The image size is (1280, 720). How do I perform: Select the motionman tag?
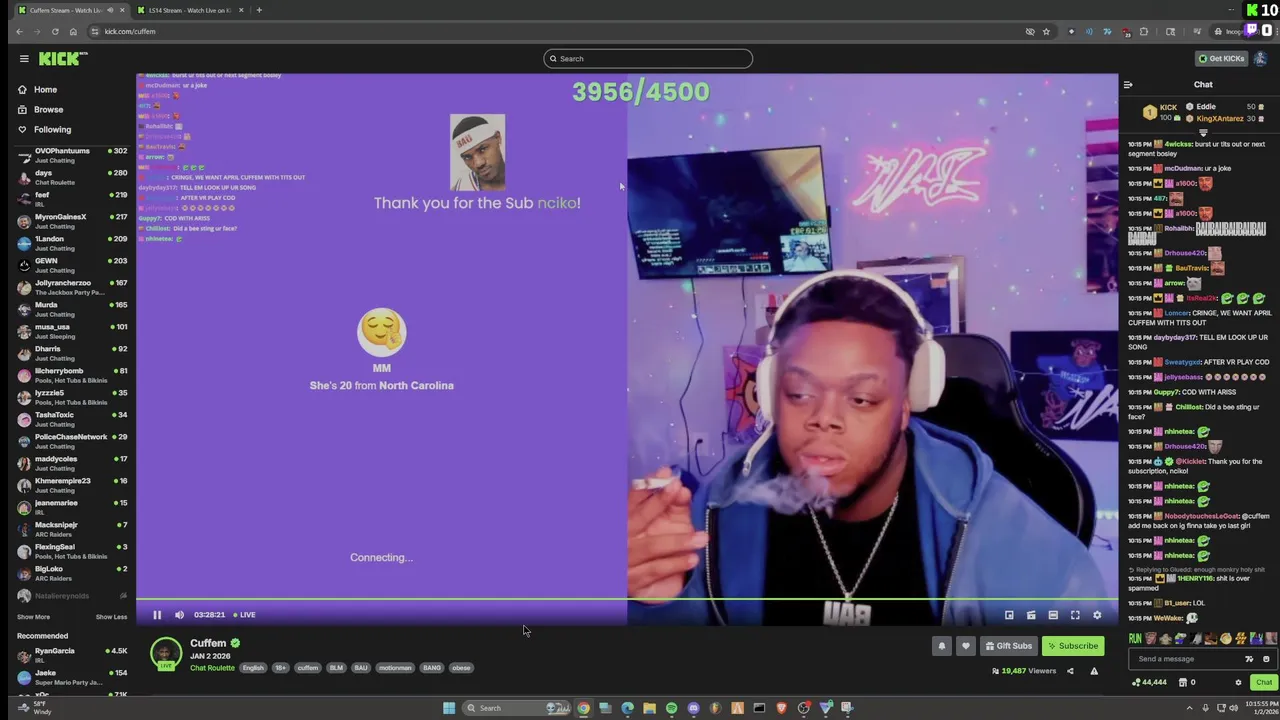(x=395, y=668)
